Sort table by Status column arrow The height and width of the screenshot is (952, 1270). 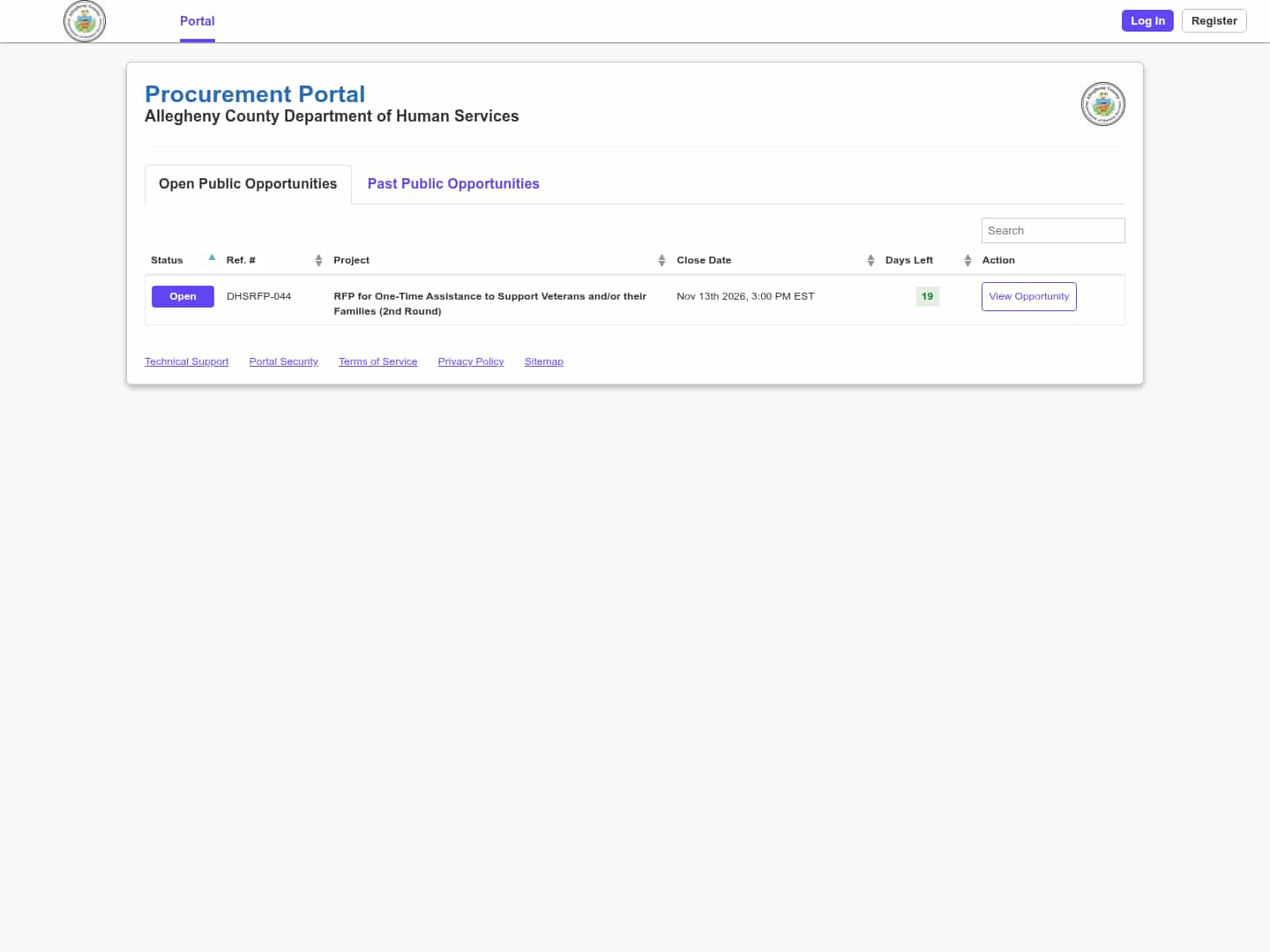click(x=212, y=258)
